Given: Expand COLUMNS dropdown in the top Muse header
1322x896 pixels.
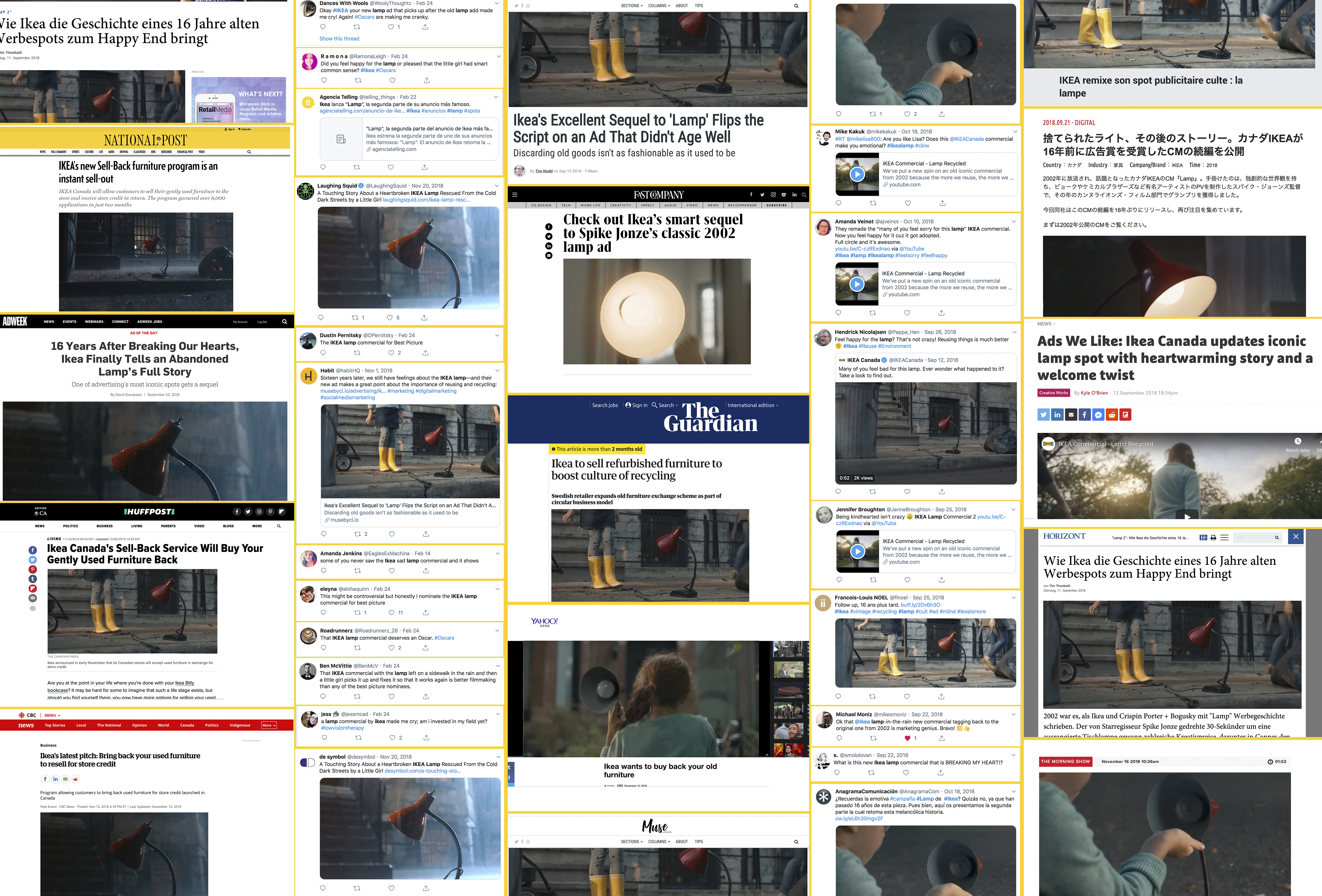Looking at the screenshot, I should [659, 6].
